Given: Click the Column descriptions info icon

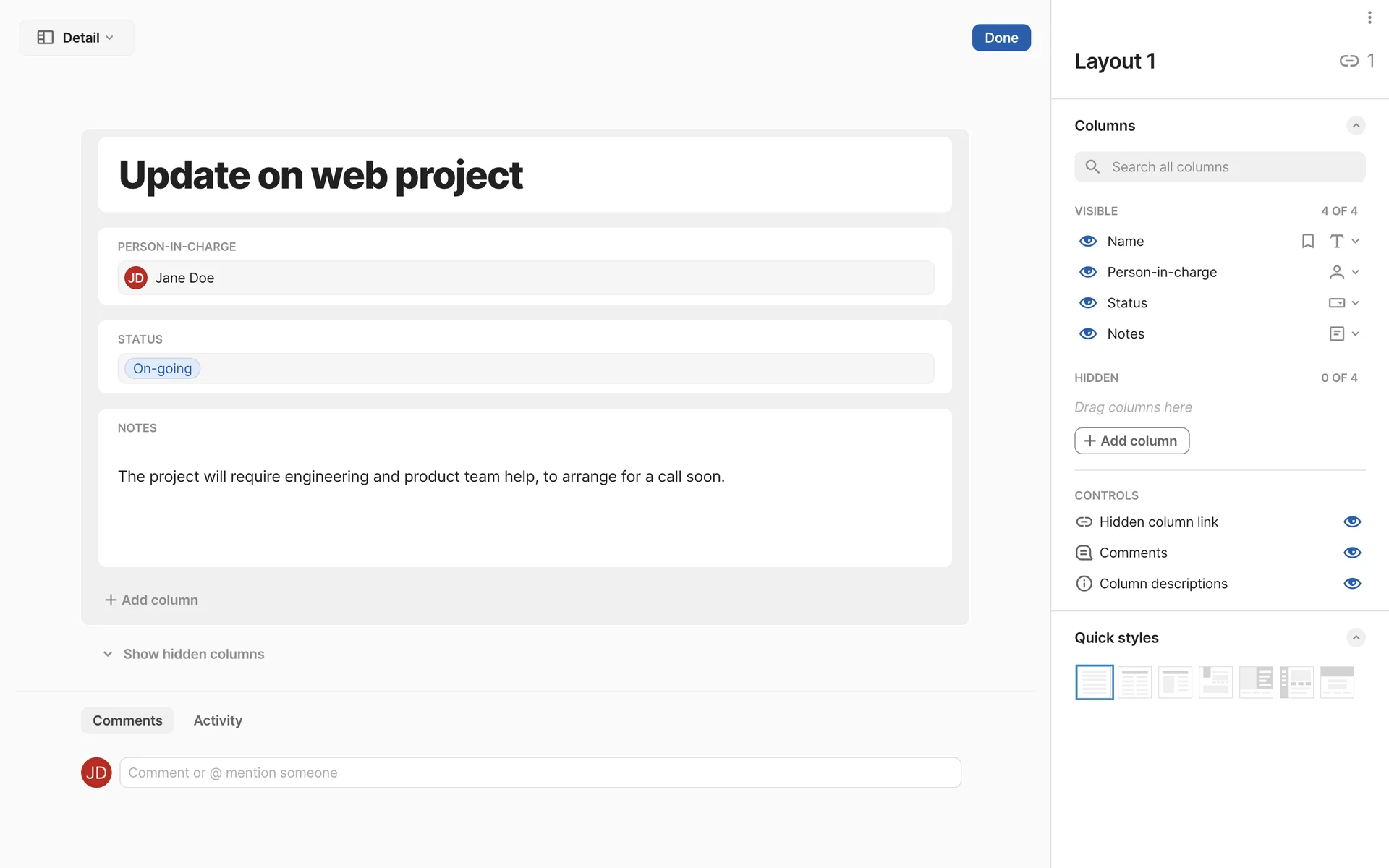Looking at the screenshot, I should click(1084, 584).
